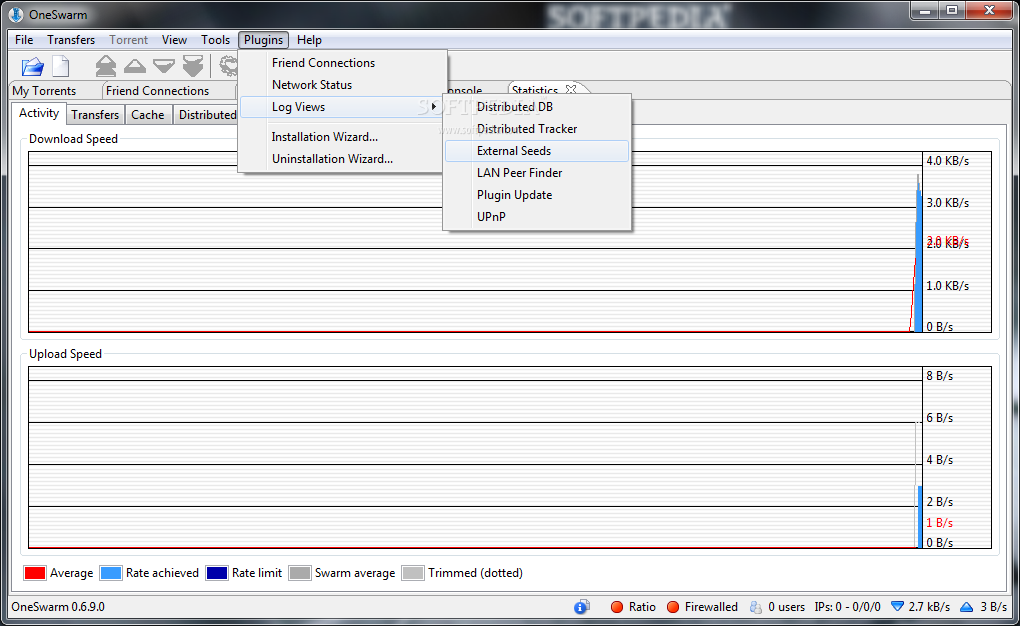
Task: Click the Download Speed graph area
Action: (x=509, y=242)
